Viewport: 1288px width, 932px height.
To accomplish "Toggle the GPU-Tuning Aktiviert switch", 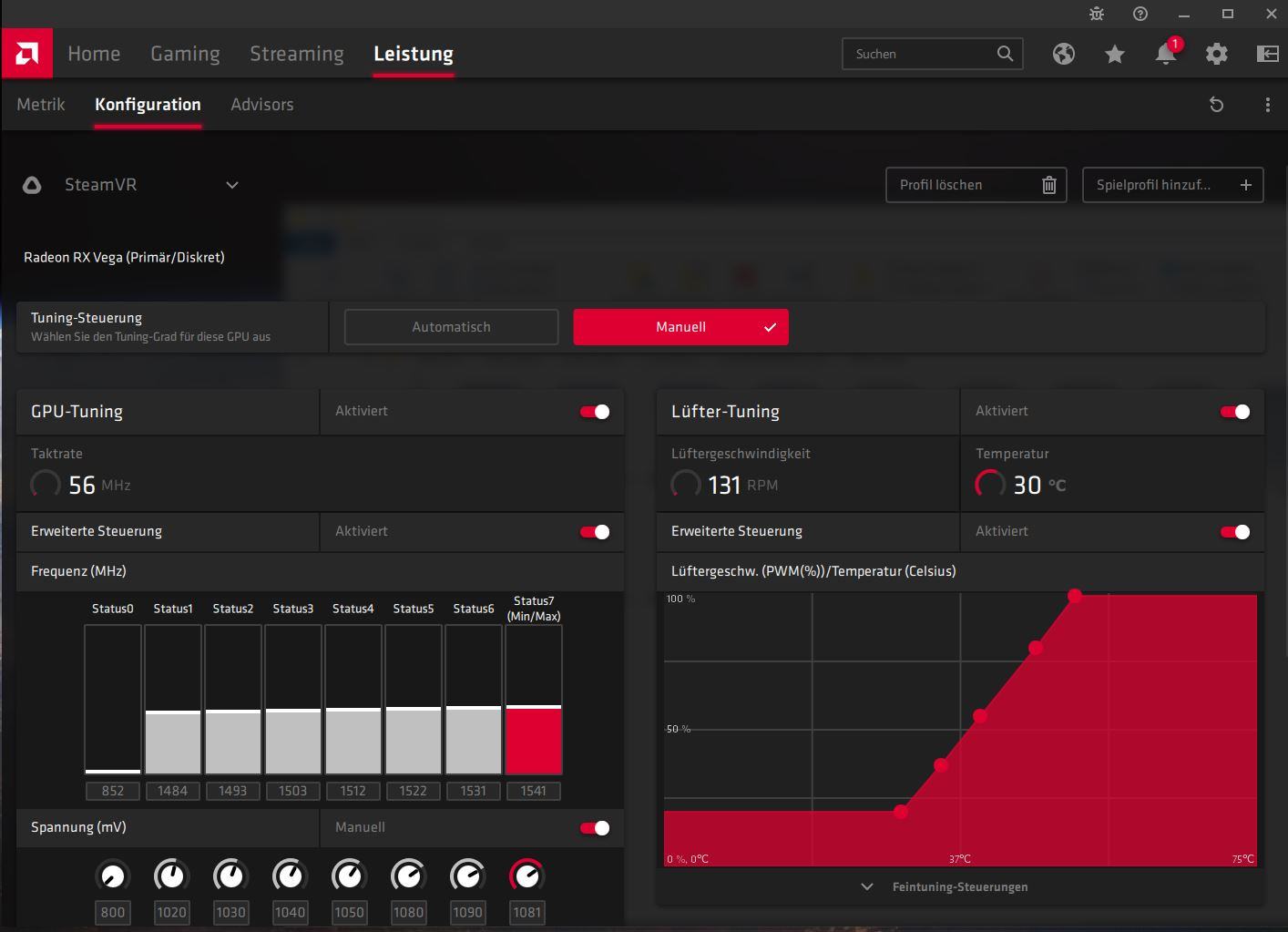I will [x=595, y=412].
